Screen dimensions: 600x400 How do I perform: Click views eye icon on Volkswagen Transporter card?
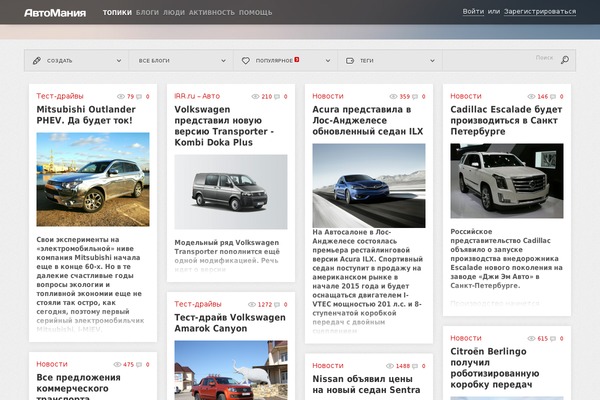coord(256,96)
